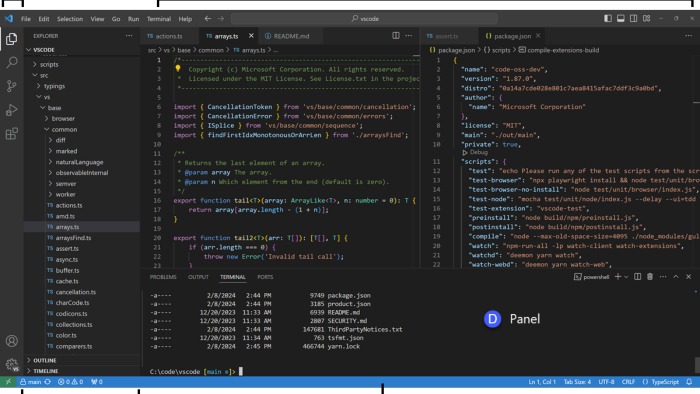Open the Terminal menu
This screenshot has width=700, height=394.
[x=159, y=19]
